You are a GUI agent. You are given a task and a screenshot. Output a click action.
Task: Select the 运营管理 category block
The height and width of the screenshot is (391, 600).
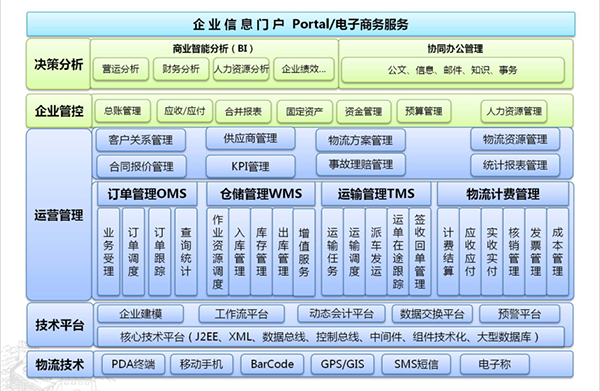59,215
